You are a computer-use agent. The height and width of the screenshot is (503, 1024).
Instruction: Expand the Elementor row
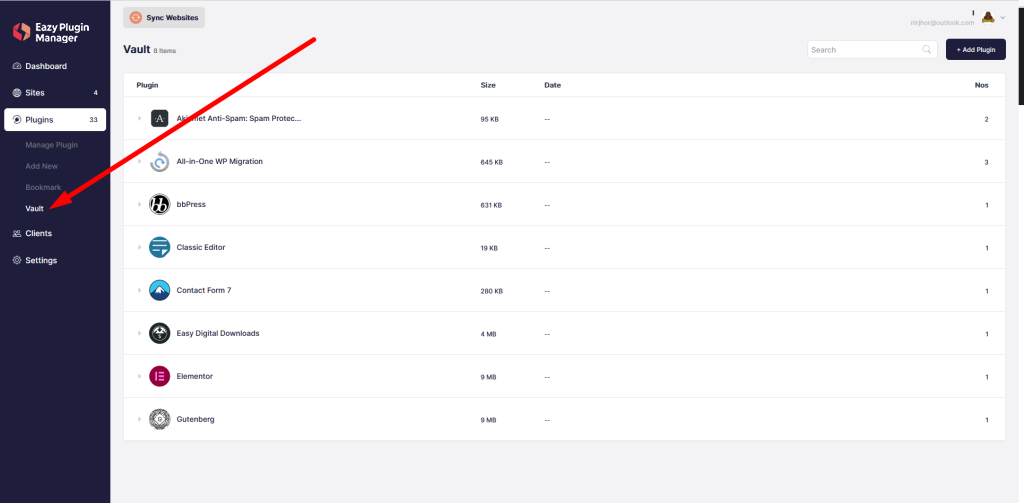point(139,376)
